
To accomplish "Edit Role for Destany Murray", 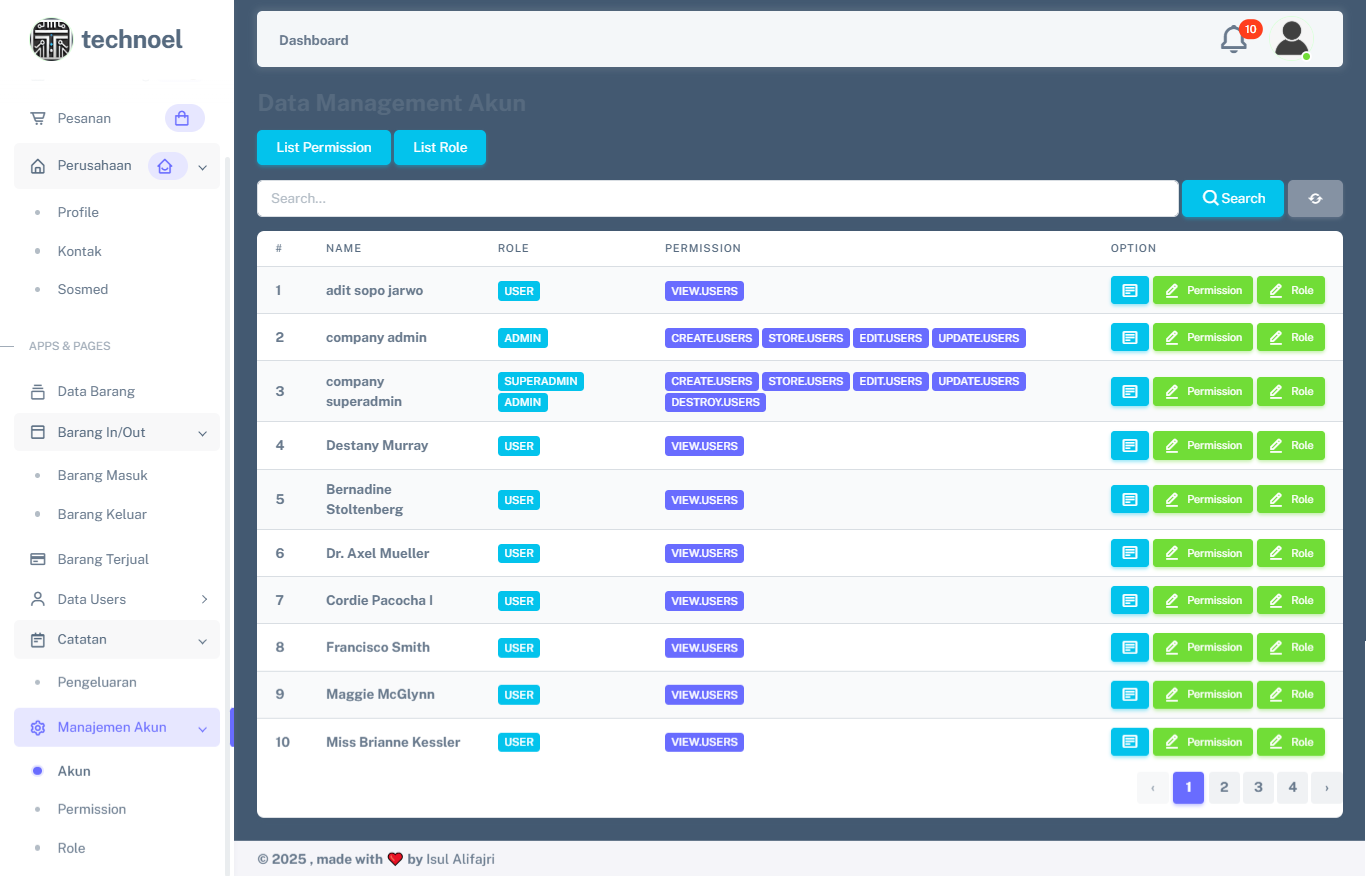I will coord(1290,446).
